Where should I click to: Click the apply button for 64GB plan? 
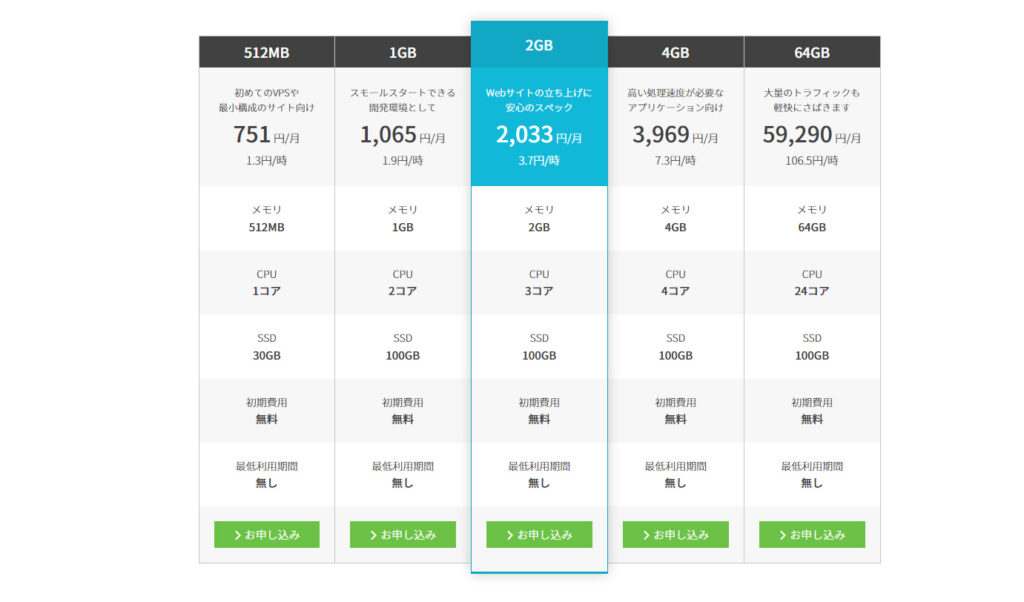[x=812, y=534]
